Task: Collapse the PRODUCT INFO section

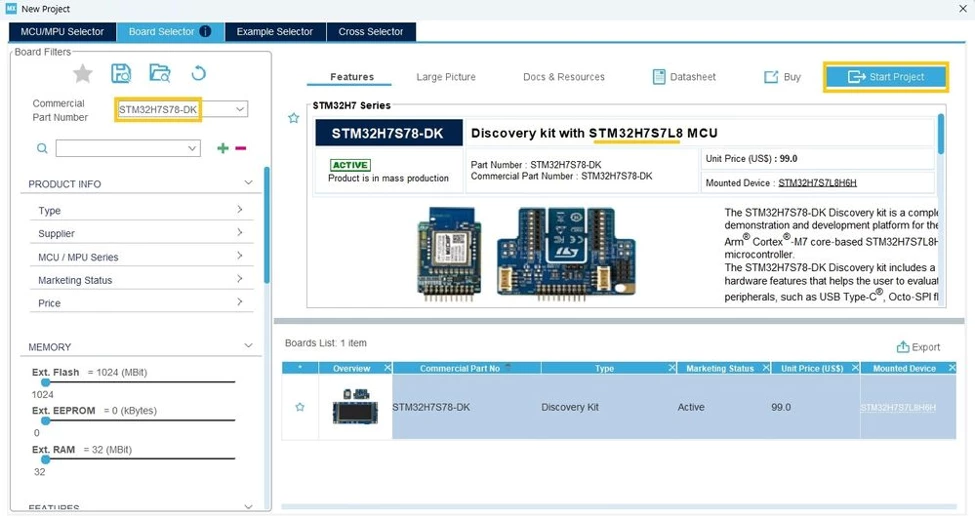Action: click(x=248, y=183)
